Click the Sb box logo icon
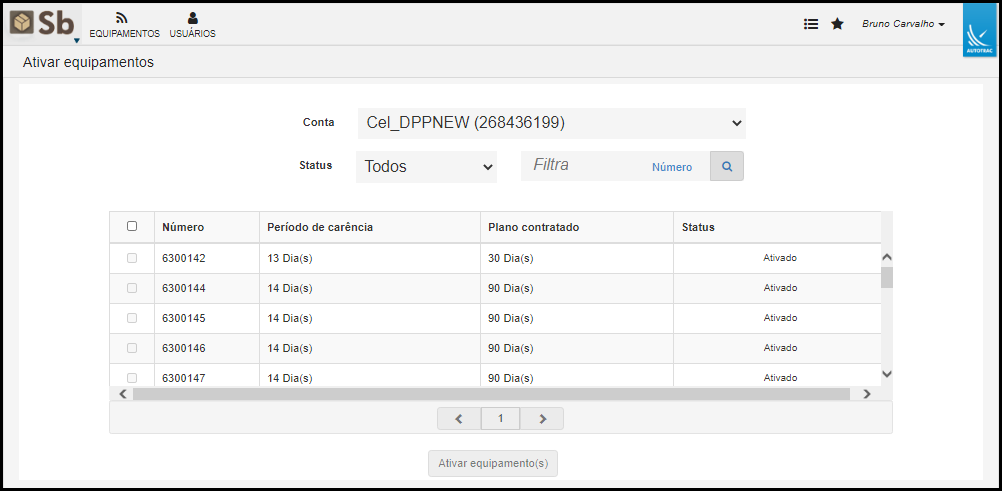The image size is (1002, 491). (21, 23)
